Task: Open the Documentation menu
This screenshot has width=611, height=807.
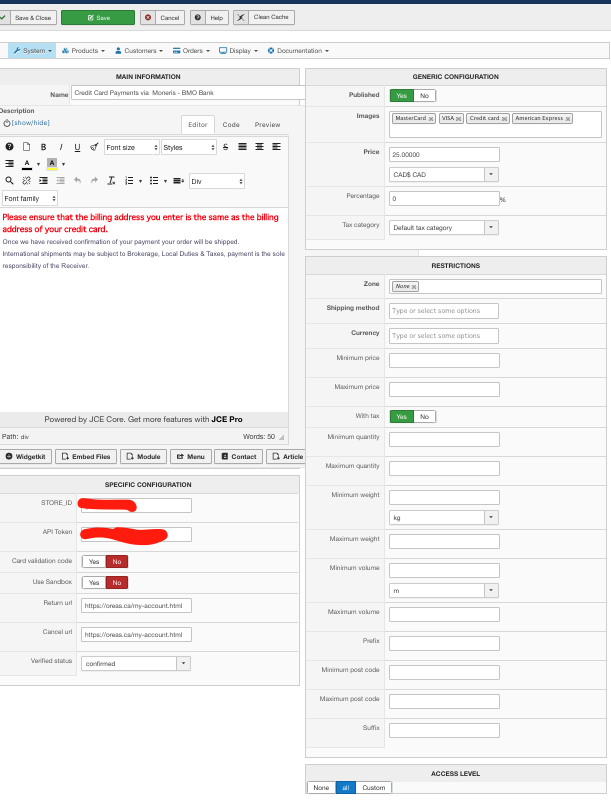Action: point(298,50)
